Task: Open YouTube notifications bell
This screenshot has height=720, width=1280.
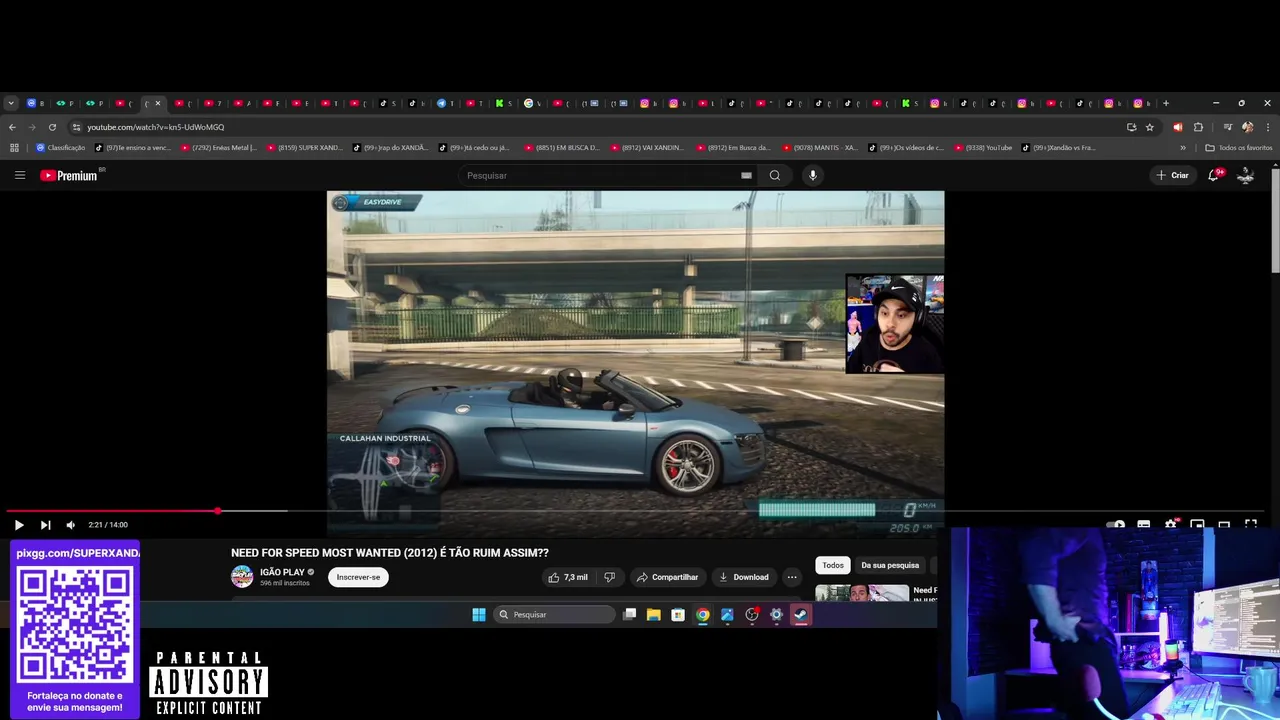Action: (1214, 175)
